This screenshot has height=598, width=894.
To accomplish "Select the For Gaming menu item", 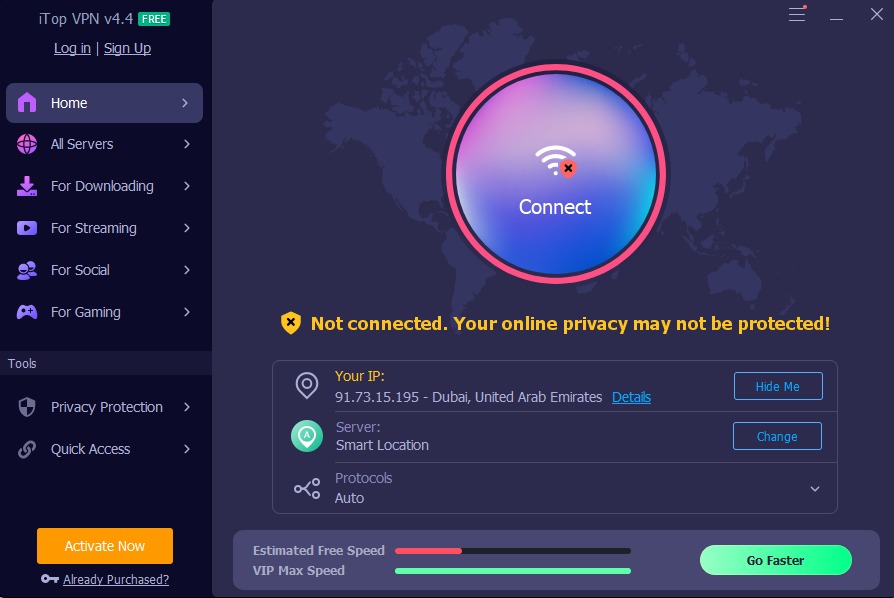I will (x=104, y=312).
